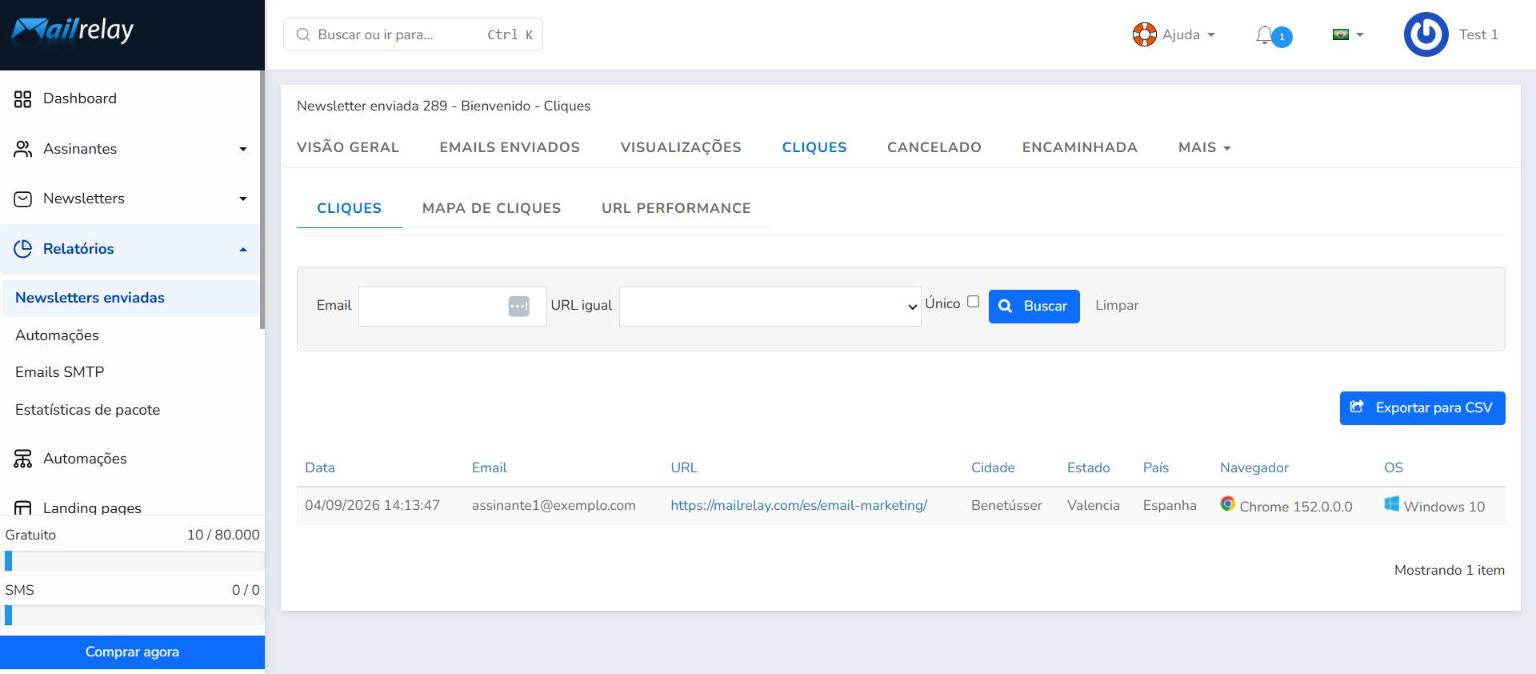Click the Newsletter enviada 289 breadcrumb title
The height and width of the screenshot is (674, 1536).
444,106
